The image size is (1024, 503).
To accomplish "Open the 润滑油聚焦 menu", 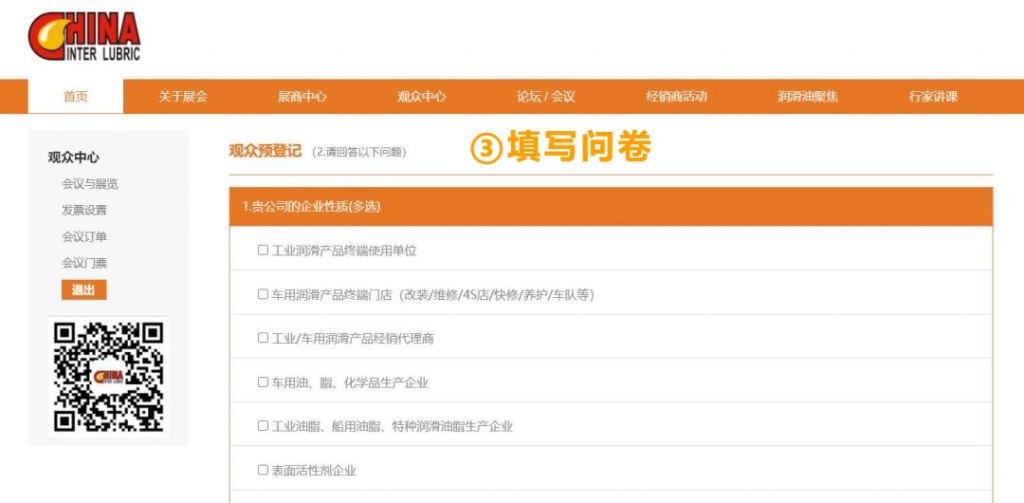I will pyautogui.click(x=808, y=97).
